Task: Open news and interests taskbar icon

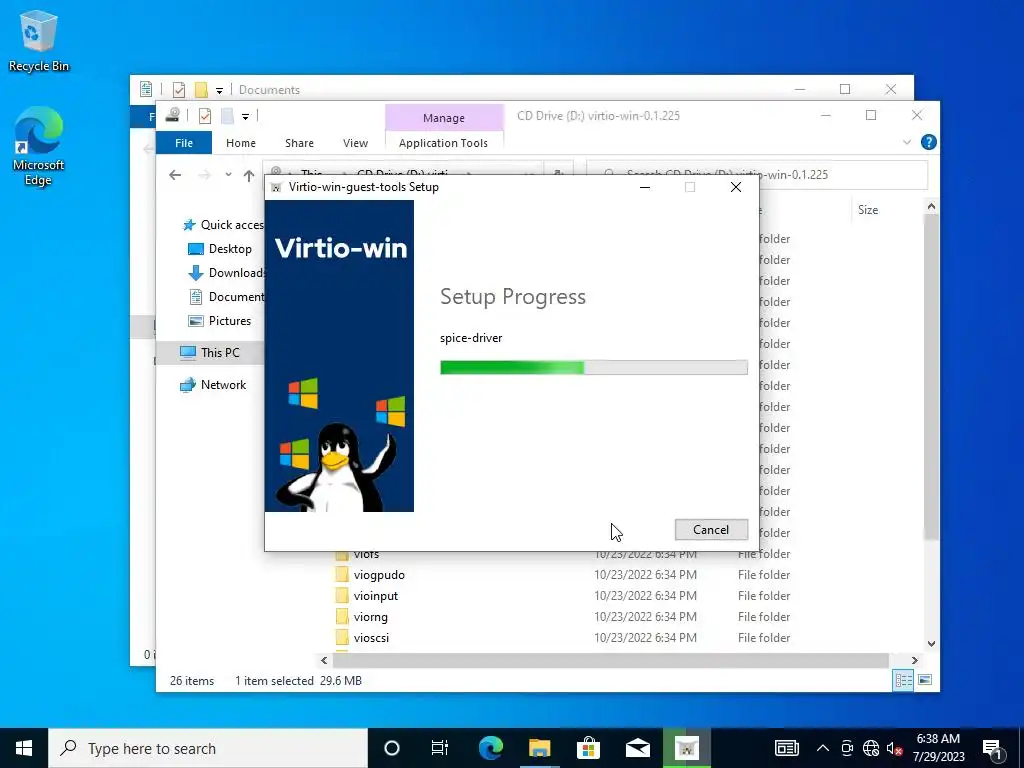Action: [x=786, y=748]
